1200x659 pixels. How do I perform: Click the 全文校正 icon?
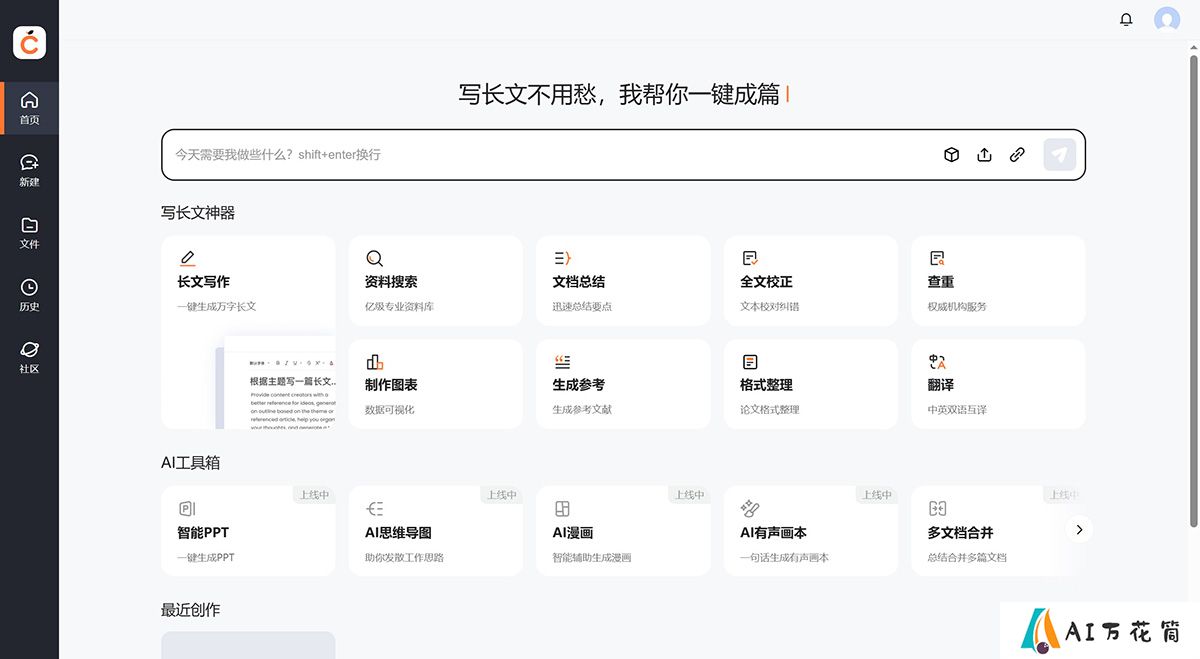[x=750, y=258]
